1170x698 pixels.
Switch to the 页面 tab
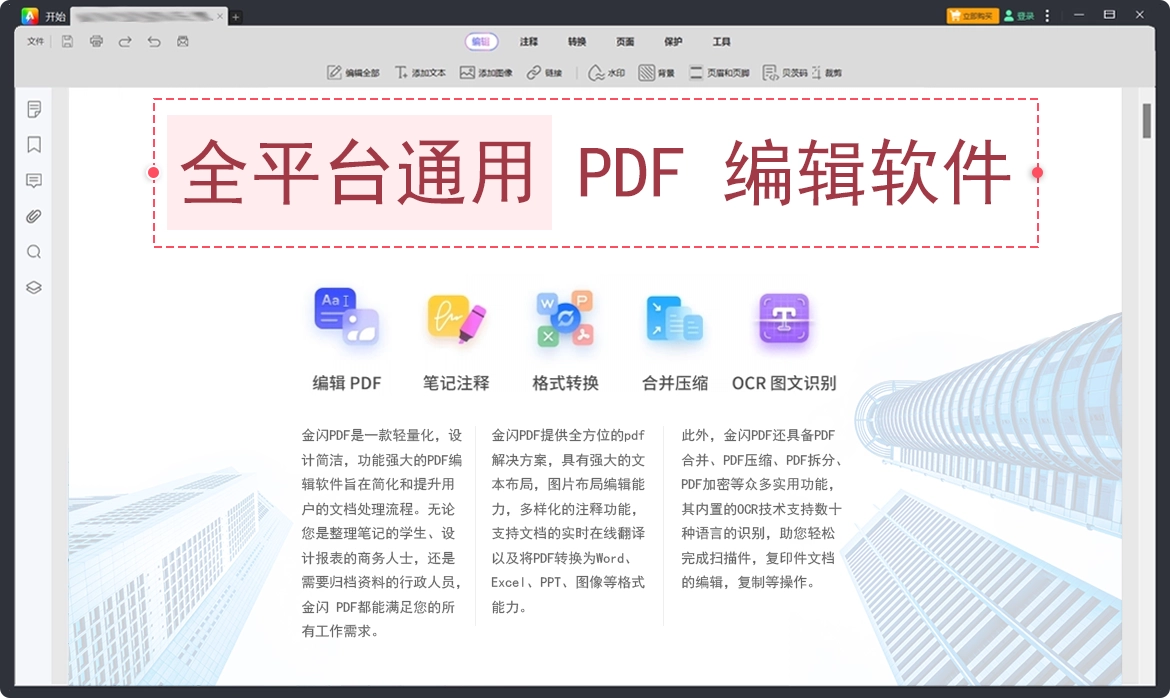point(625,42)
